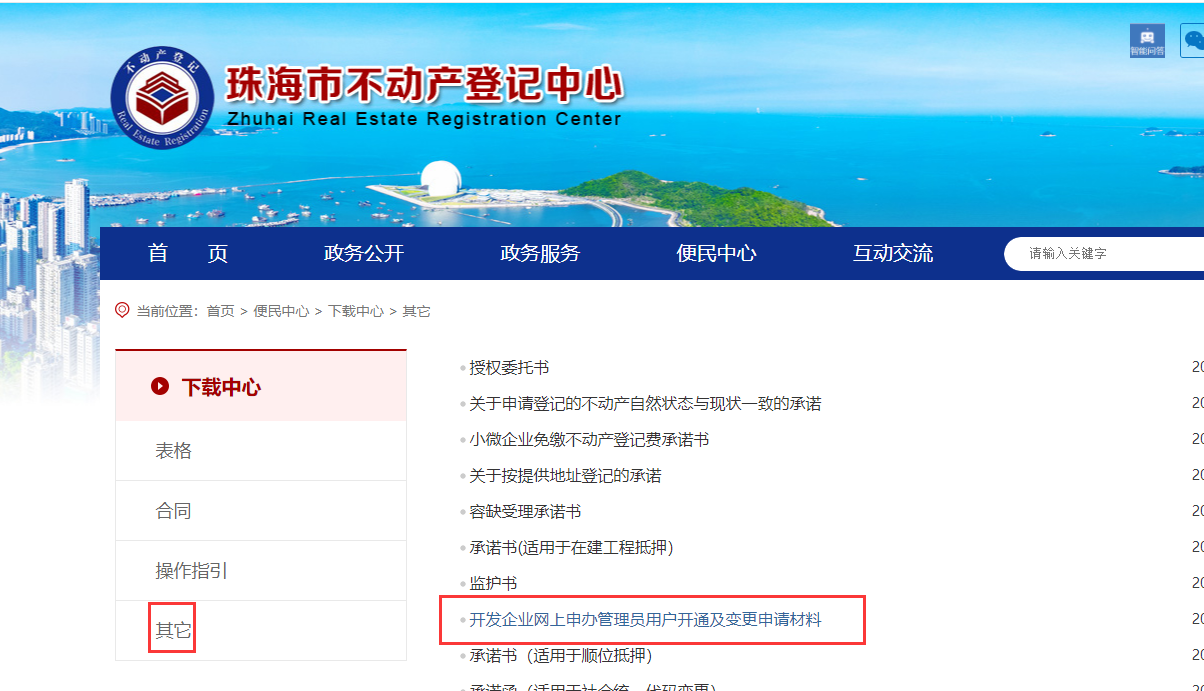This screenshot has height=691, width=1204.
Task: Switch to the 表格 sidebar category
Action: click(x=173, y=451)
